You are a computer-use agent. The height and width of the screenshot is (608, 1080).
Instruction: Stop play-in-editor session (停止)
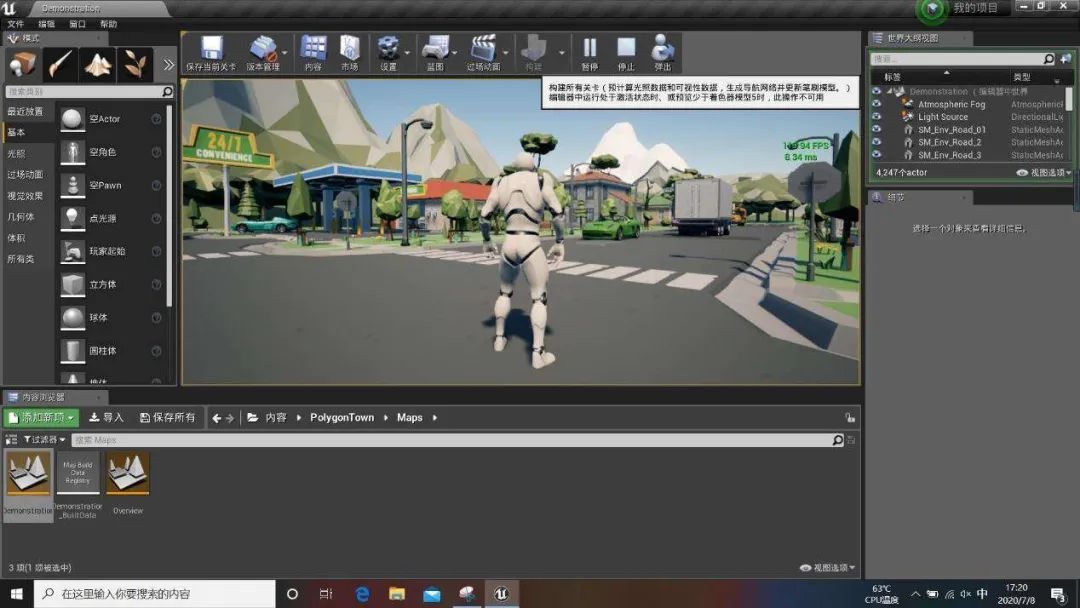click(626, 53)
